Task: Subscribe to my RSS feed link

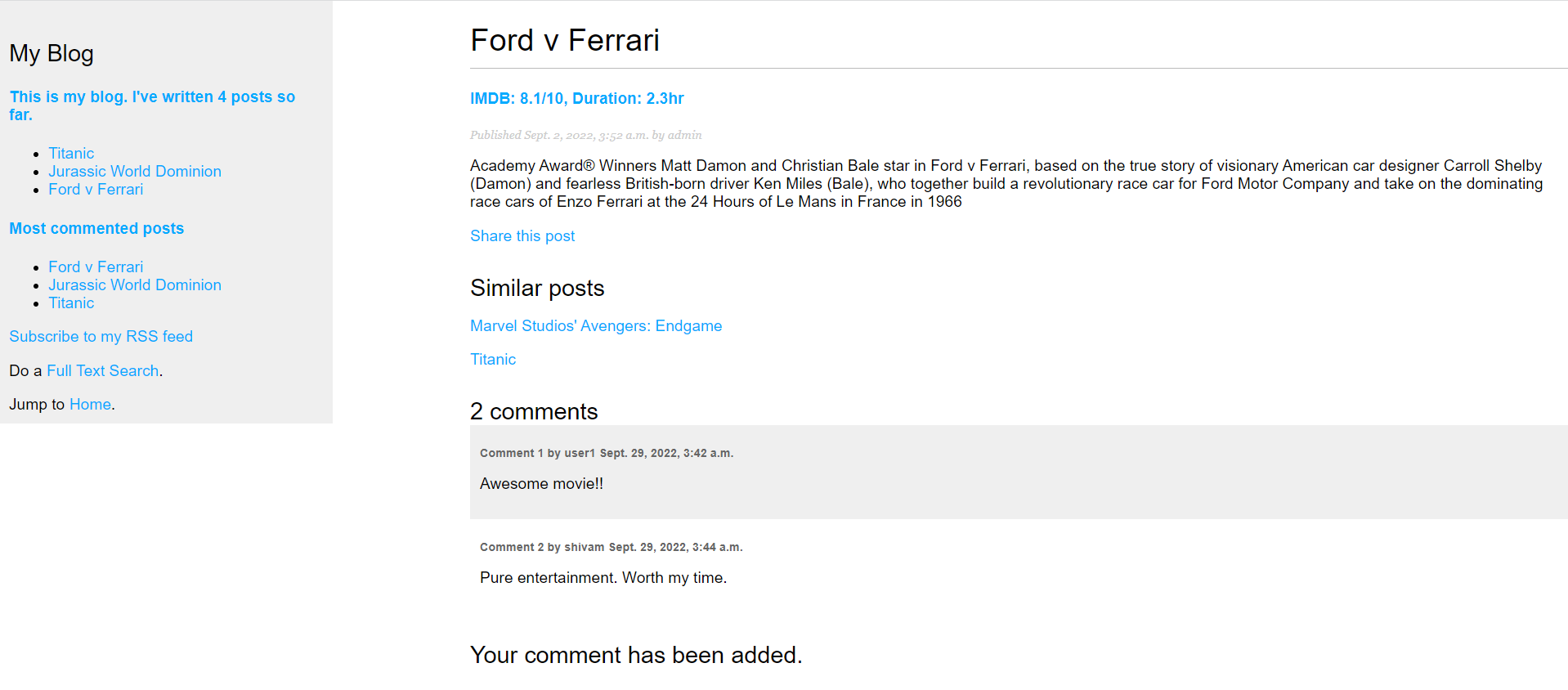Action: click(101, 337)
